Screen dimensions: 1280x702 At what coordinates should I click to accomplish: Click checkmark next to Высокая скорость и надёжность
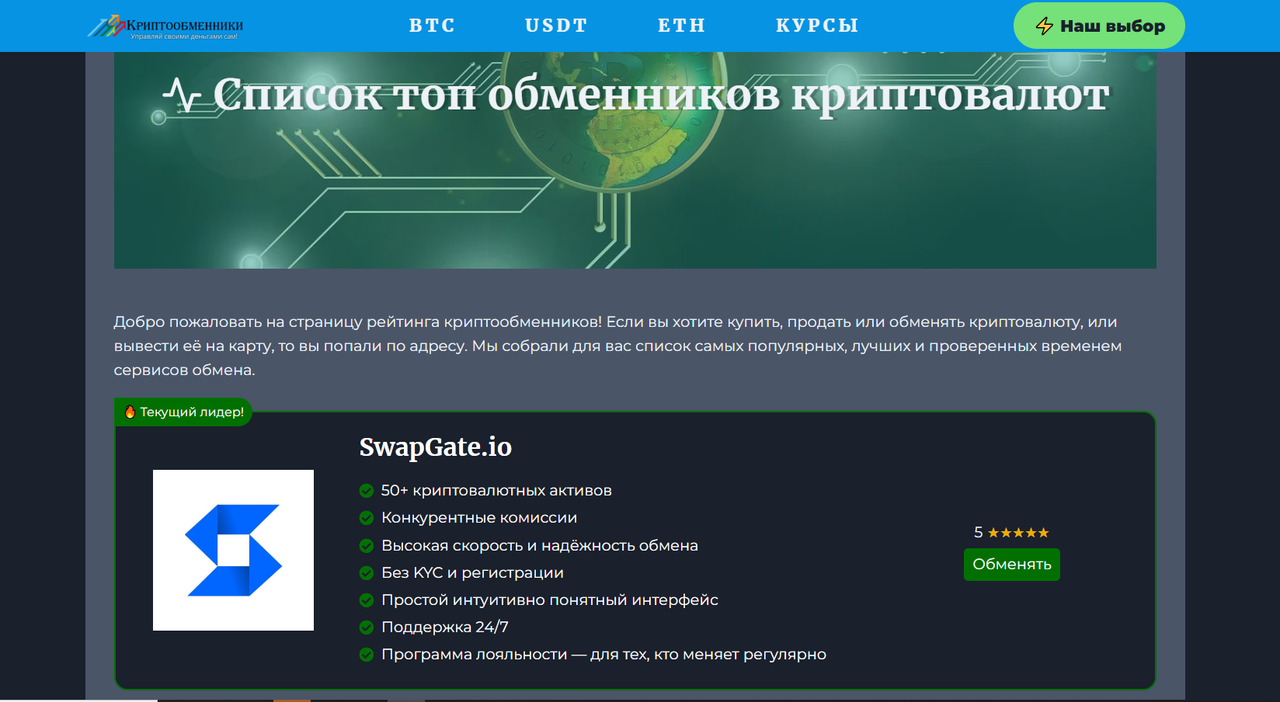366,546
